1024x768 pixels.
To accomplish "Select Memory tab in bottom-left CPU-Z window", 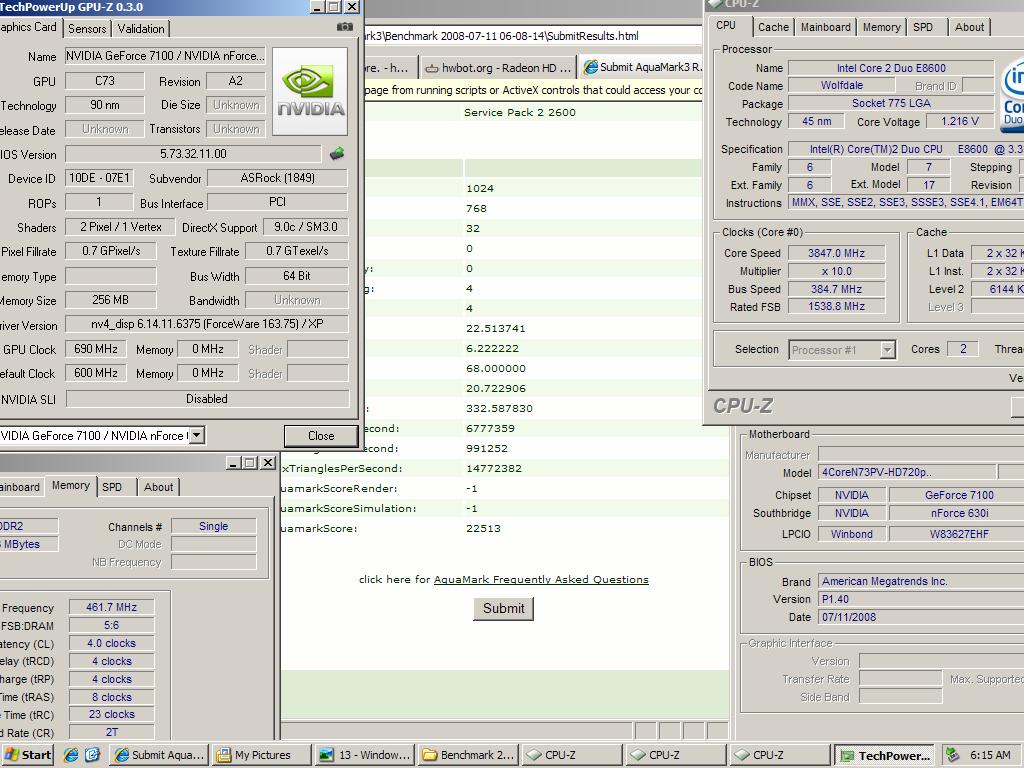I will pyautogui.click(x=71, y=486).
